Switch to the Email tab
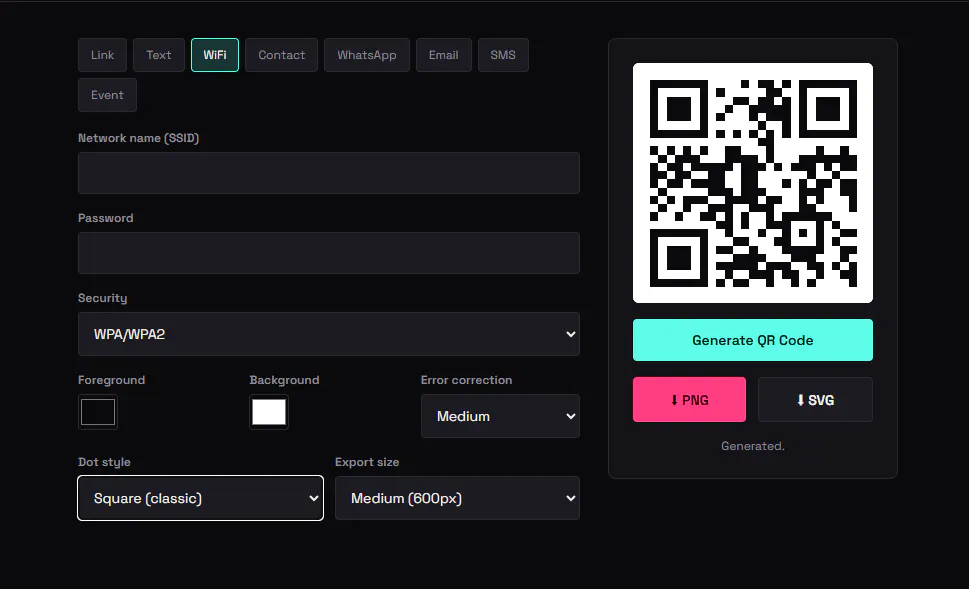Screen dimensions: 969x589 click(444, 55)
